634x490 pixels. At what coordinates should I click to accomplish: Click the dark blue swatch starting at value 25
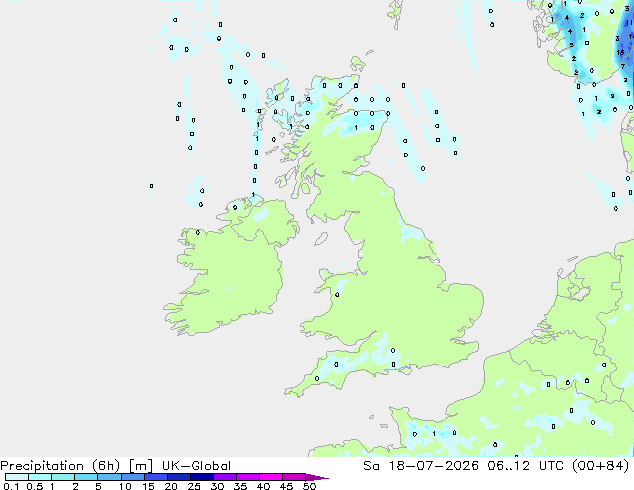pos(201,477)
